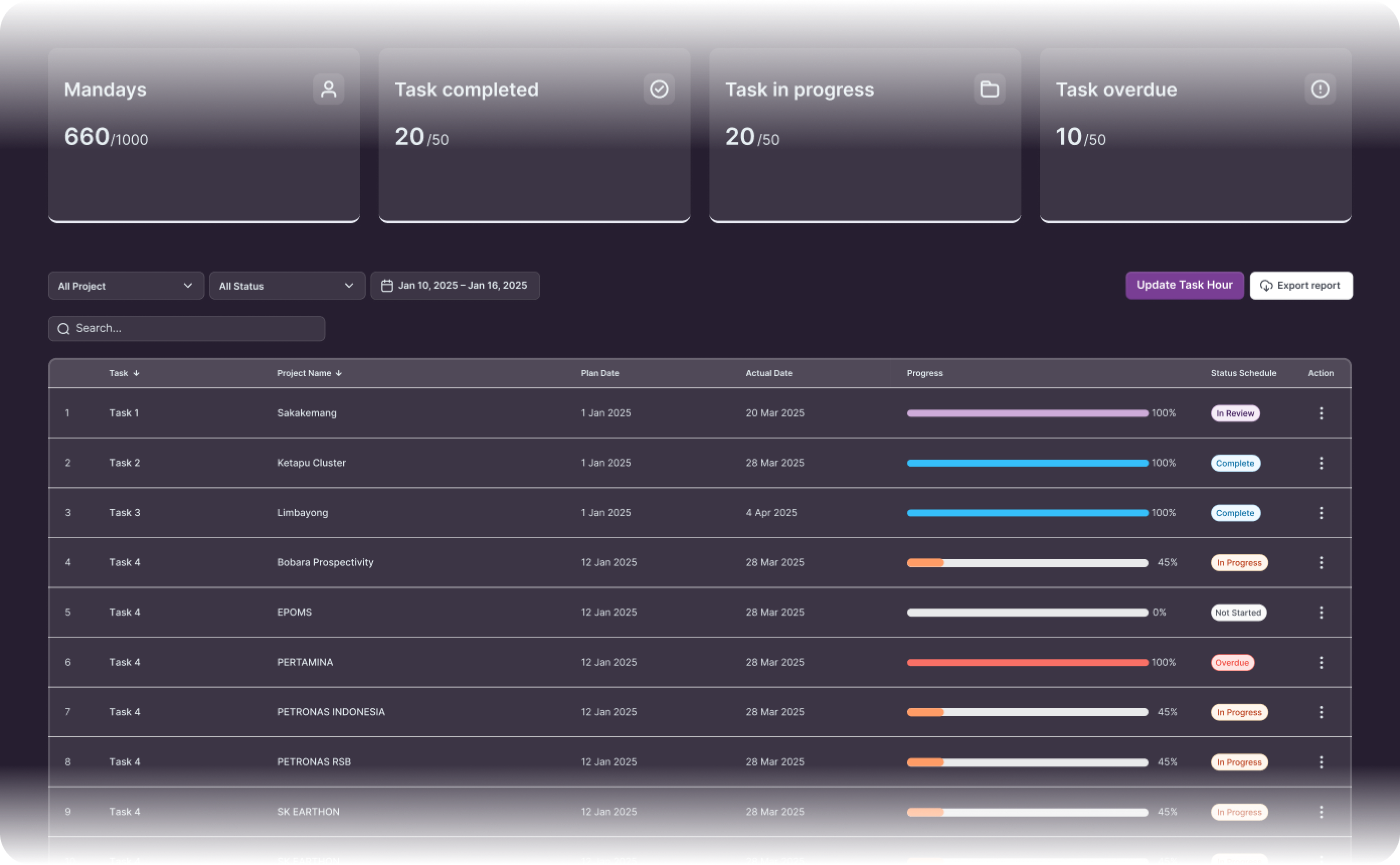
Task: Sort by Task column arrow
Action: tap(136, 373)
